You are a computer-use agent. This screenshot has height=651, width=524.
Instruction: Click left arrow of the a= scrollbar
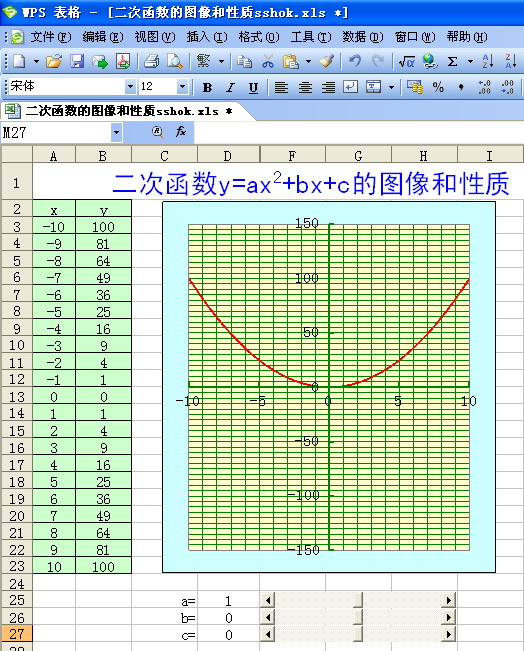coord(268,600)
